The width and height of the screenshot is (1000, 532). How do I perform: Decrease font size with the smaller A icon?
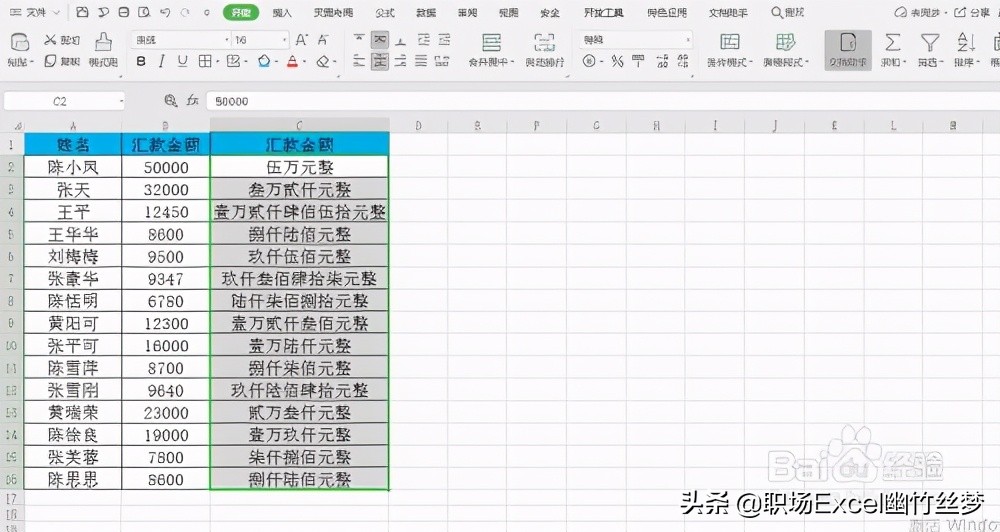click(323, 40)
